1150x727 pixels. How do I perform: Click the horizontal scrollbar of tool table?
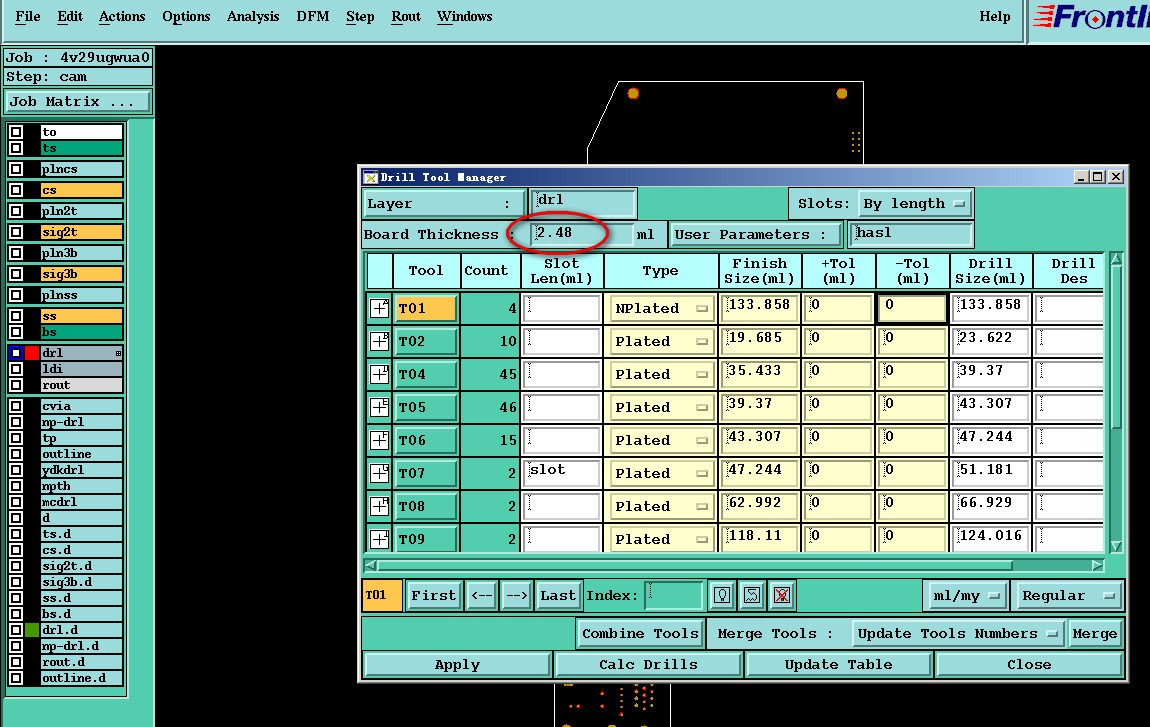point(694,566)
